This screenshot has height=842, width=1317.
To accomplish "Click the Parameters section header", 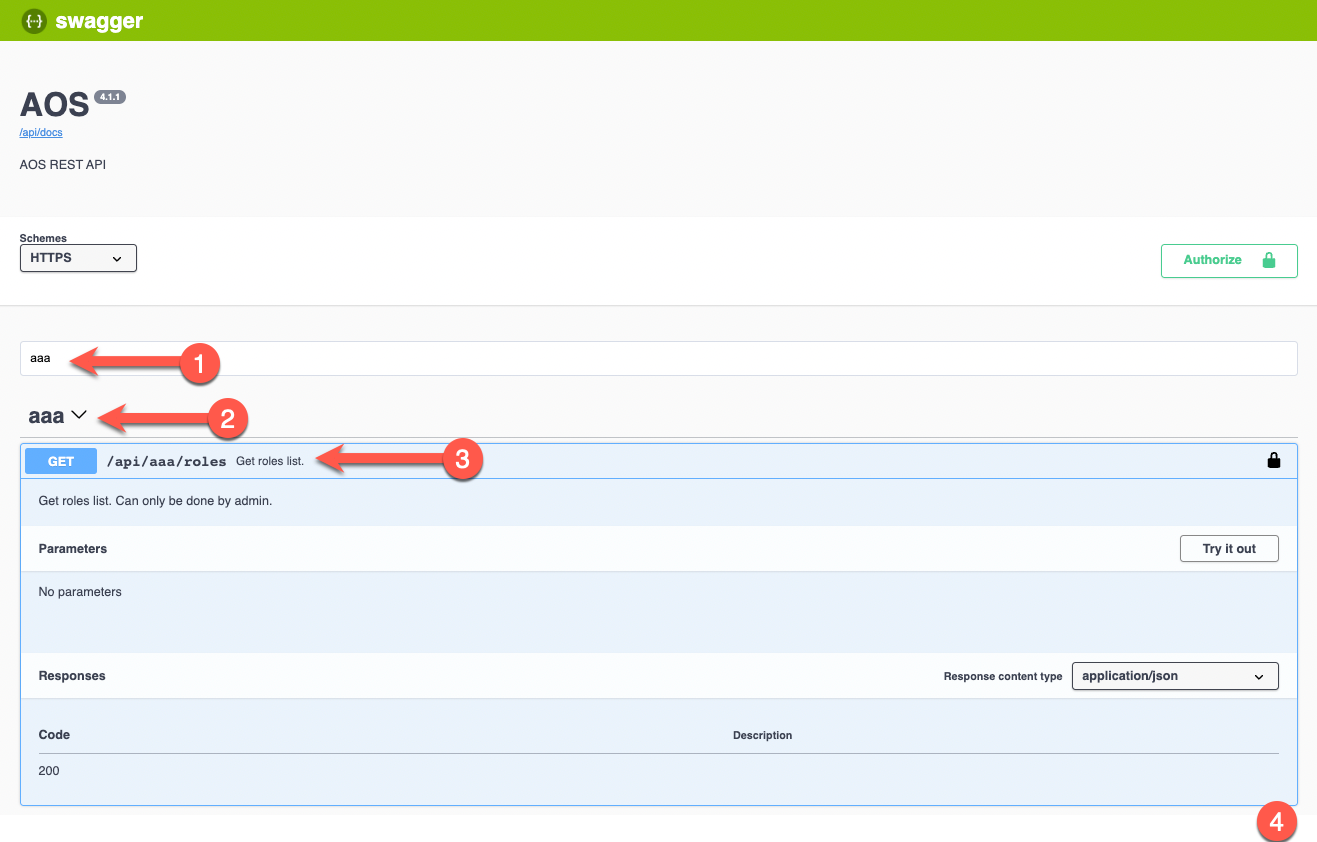I will pyautogui.click(x=72, y=548).
